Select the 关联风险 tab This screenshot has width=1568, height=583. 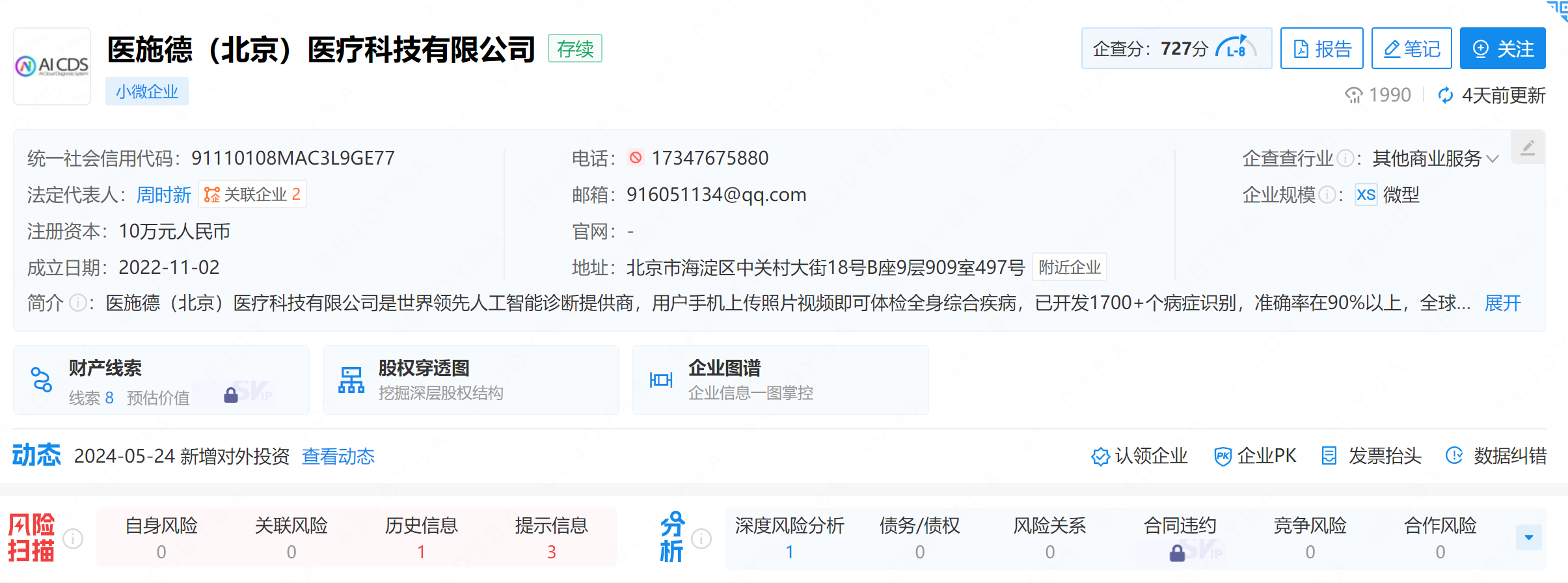291,538
